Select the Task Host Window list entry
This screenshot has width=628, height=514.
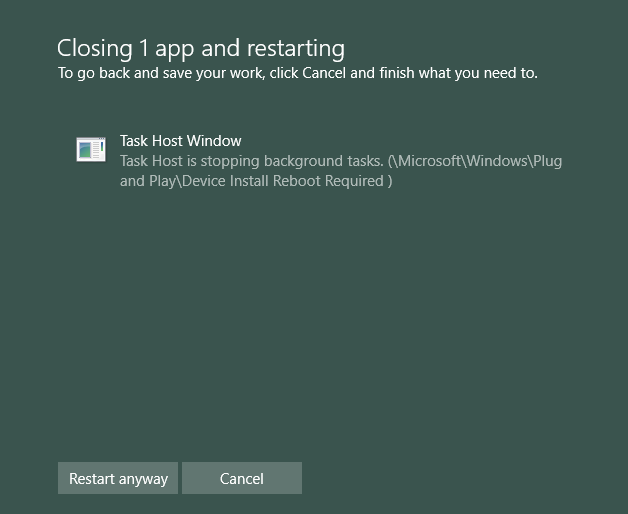pos(319,161)
